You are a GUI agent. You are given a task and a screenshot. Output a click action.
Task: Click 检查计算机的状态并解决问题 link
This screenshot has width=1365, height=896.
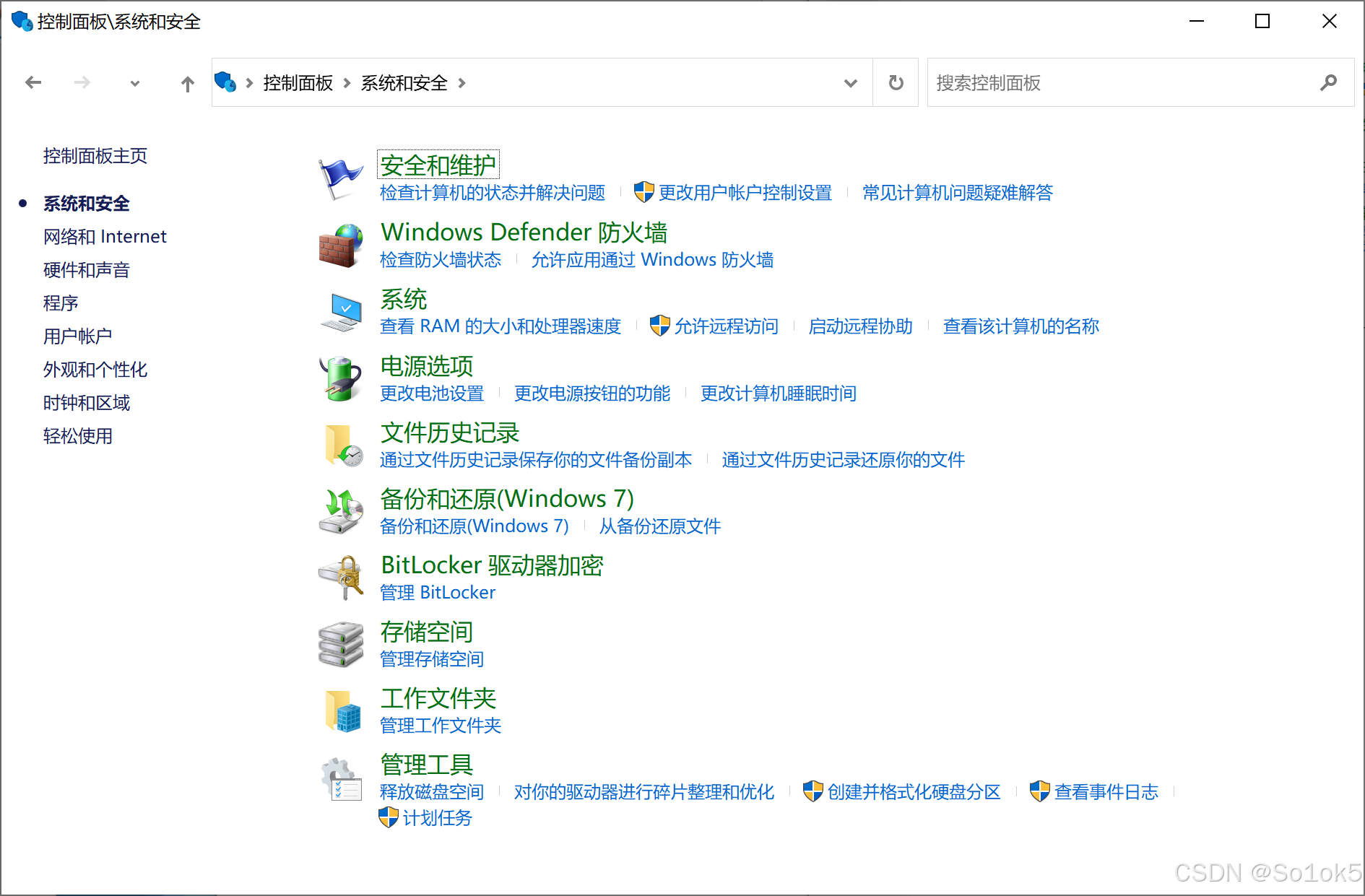[x=493, y=193]
